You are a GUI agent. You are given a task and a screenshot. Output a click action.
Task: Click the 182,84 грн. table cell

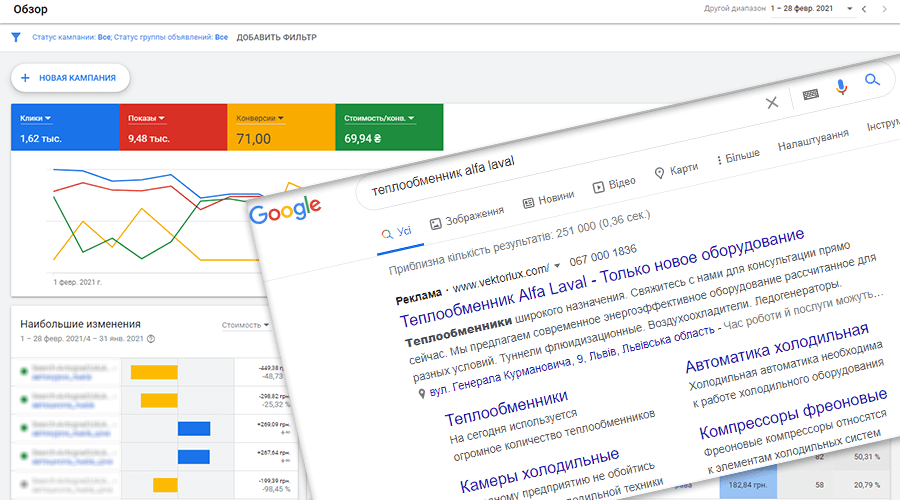click(x=747, y=485)
